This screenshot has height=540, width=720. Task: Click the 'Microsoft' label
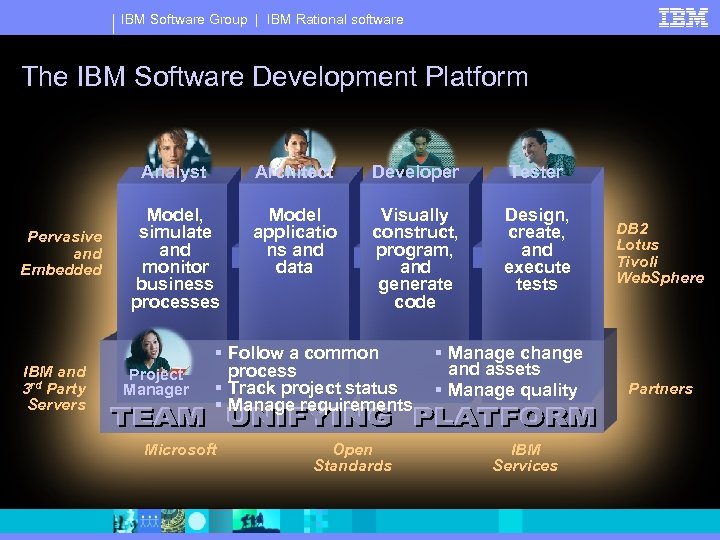click(x=180, y=449)
